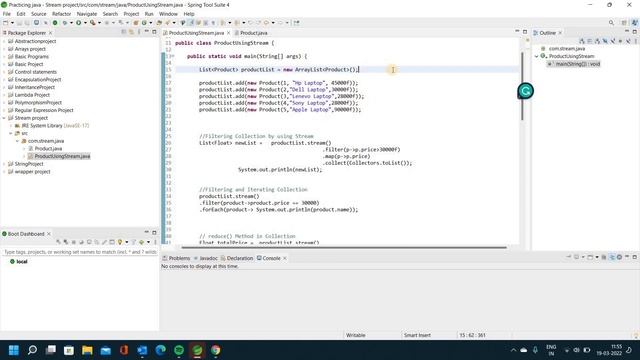This screenshot has height=360, width=640.
Task: Click the Writable status bar entry
Action: tap(356, 335)
